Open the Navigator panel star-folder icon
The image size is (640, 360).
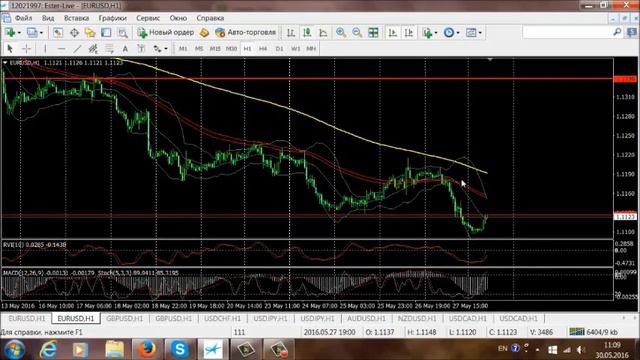click(90, 33)
